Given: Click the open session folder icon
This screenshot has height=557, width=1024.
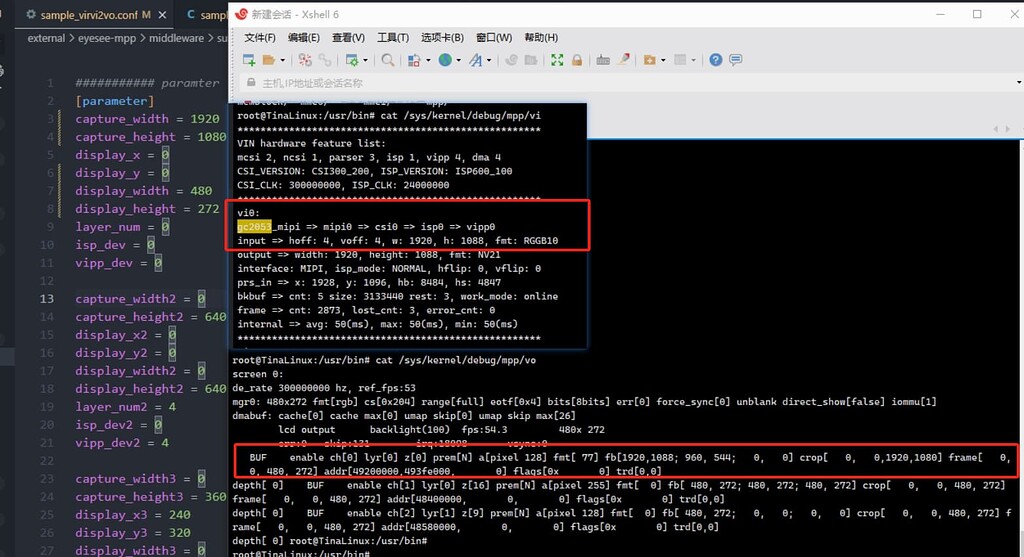Looking at the screenshot, I should point(268,60).
